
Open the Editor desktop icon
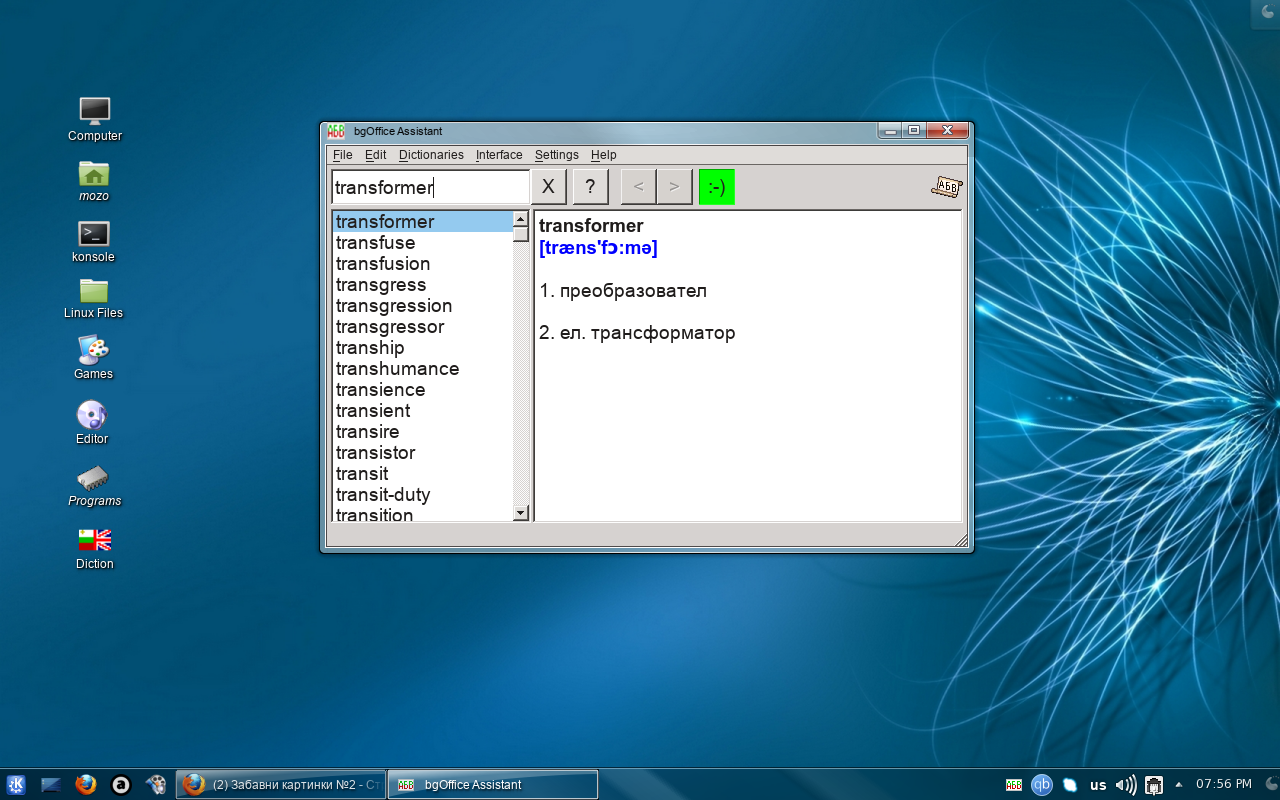click(92, 422)
